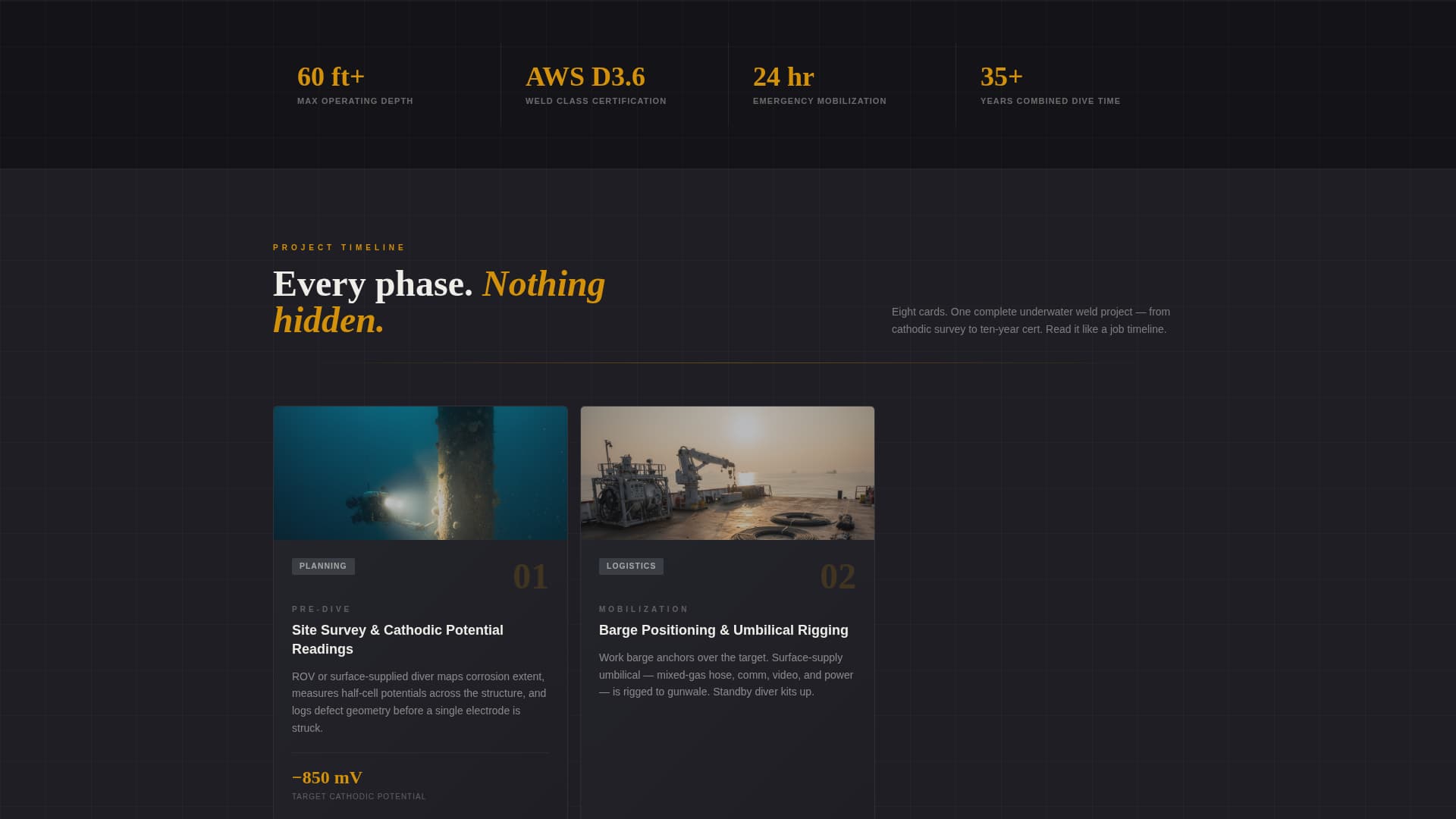Screen dimensions: 1456x819
Task: Click the work barge anchors description text
Action: (726, 675)
